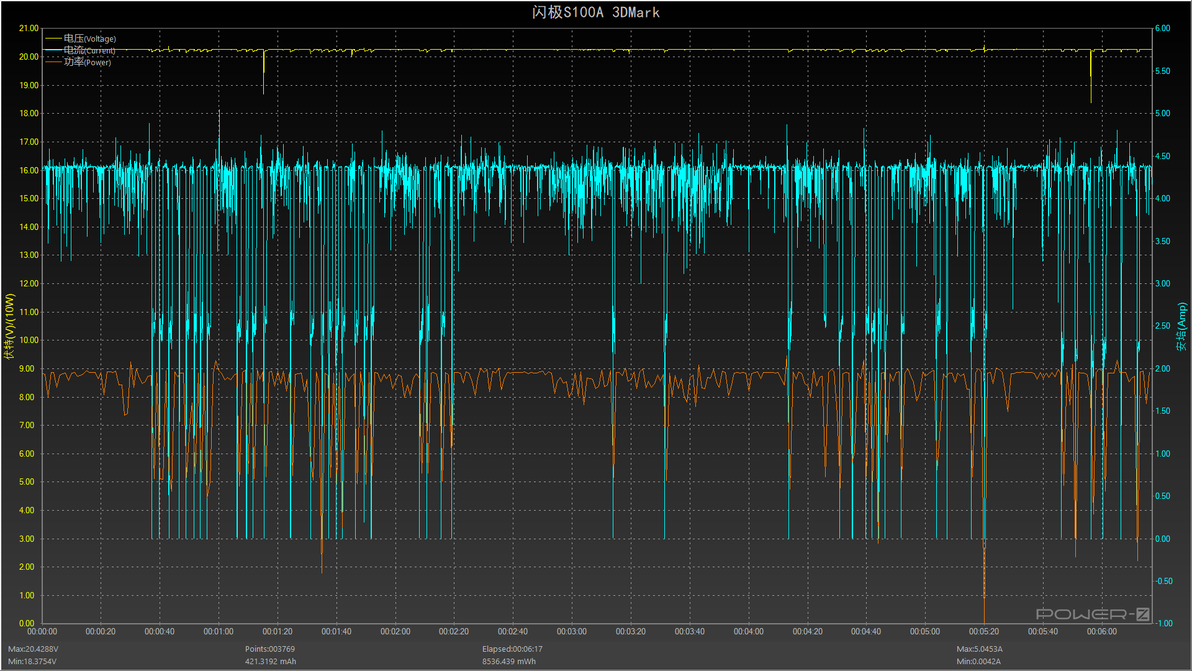Click the 19.00 left axis label
Viewport: 1192px width, 671px height.
[28, 85]
